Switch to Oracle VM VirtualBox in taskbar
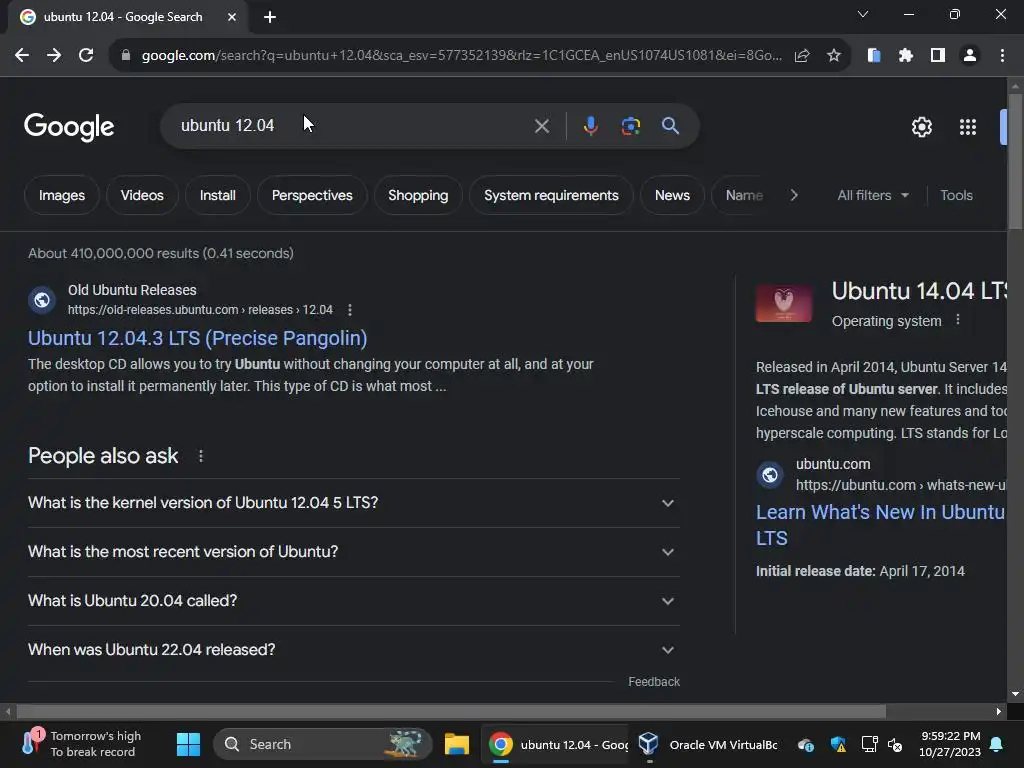Image resolution: width=1024 pixels, height=768 pixels. [x=709, y=744]
